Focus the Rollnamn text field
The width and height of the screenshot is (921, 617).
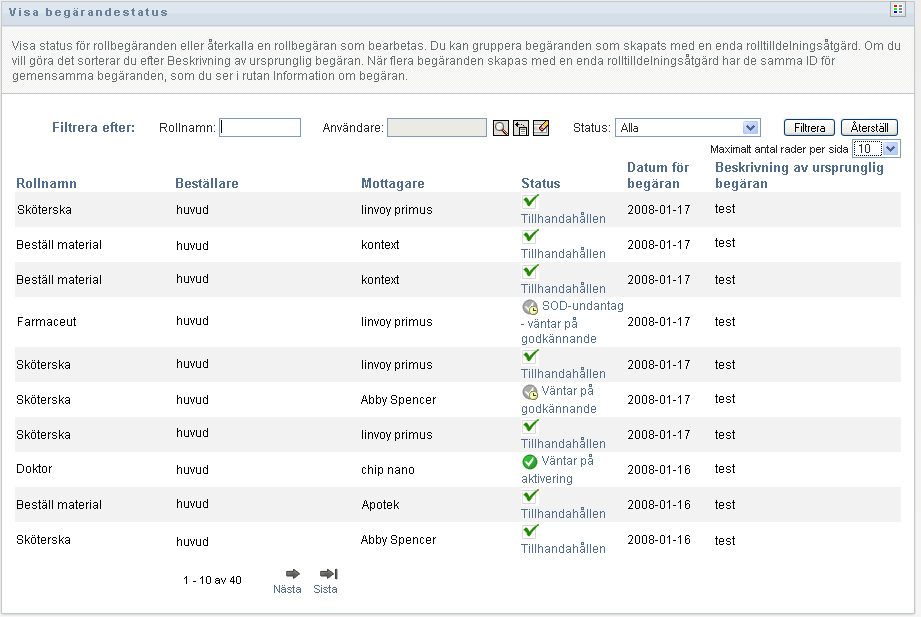pyautogui.click(x=260, y=128)
